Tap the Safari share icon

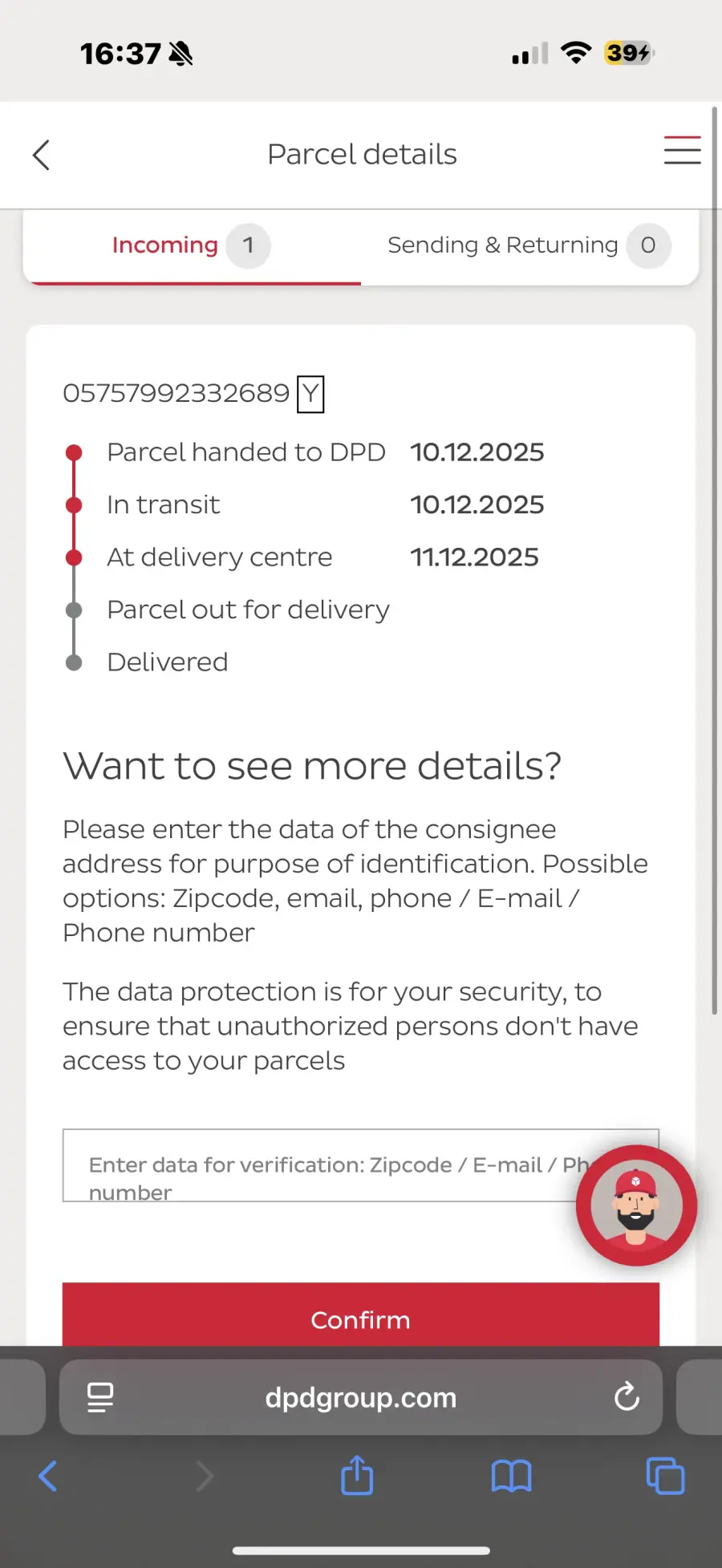pos(357,1476)
